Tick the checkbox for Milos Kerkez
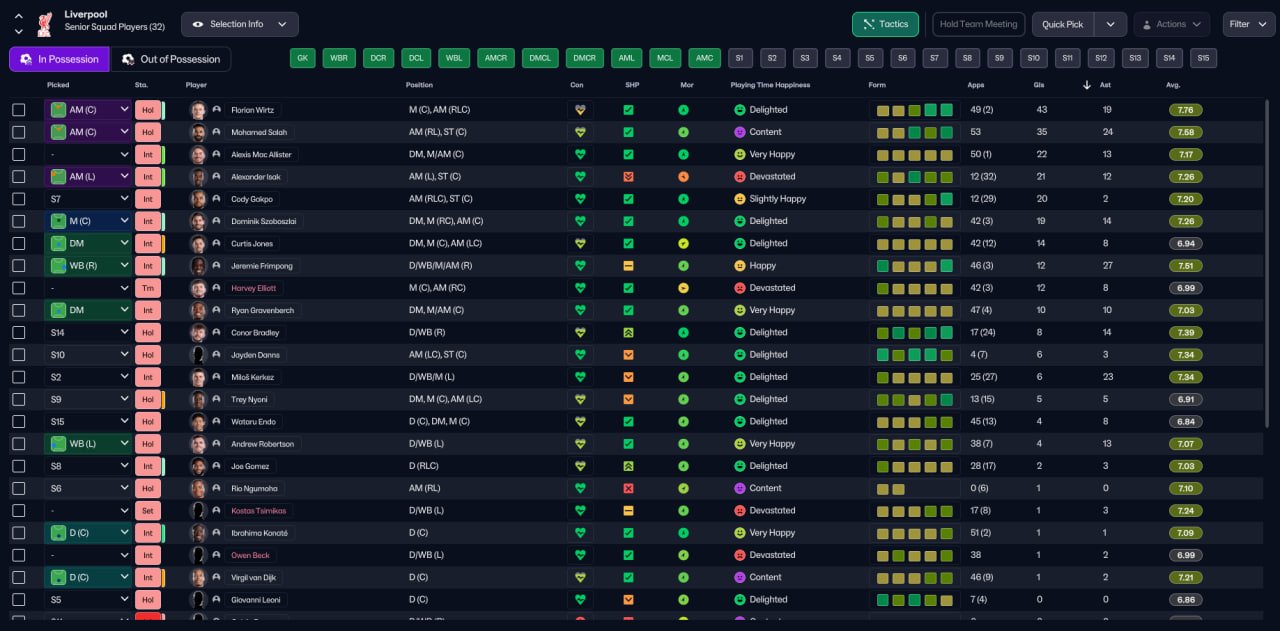 pyautogui.click(x=18, y=377)
